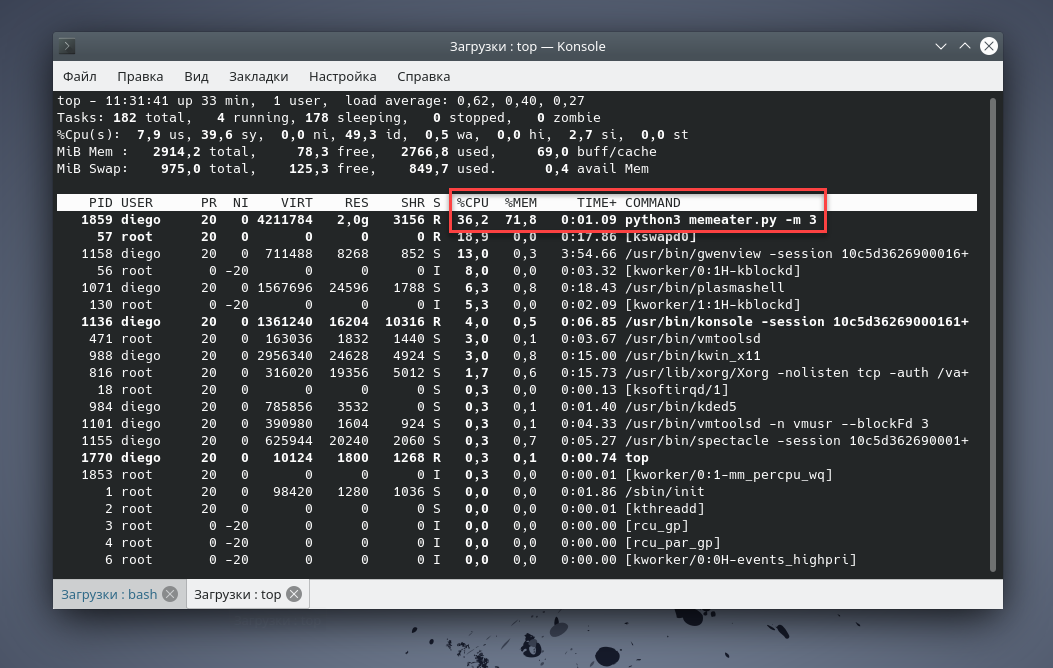This screenshot has width=1053, height=668.
Task: Minimize the Konsole window
Action: (x=941, y=46)
